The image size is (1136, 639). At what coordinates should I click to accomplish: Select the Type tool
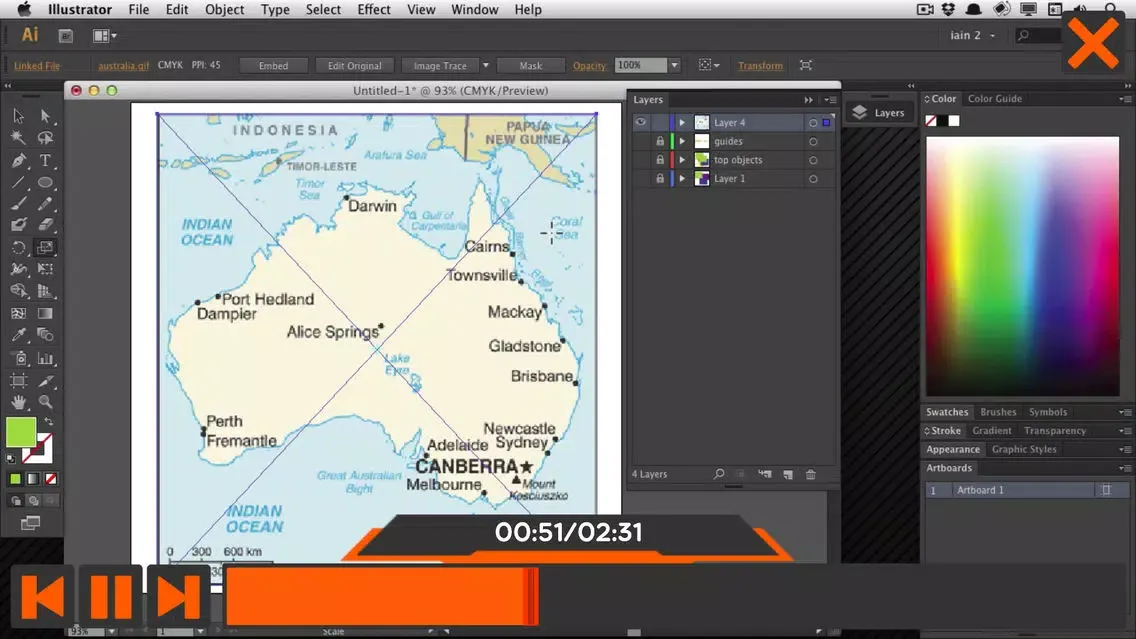(45, 160)
